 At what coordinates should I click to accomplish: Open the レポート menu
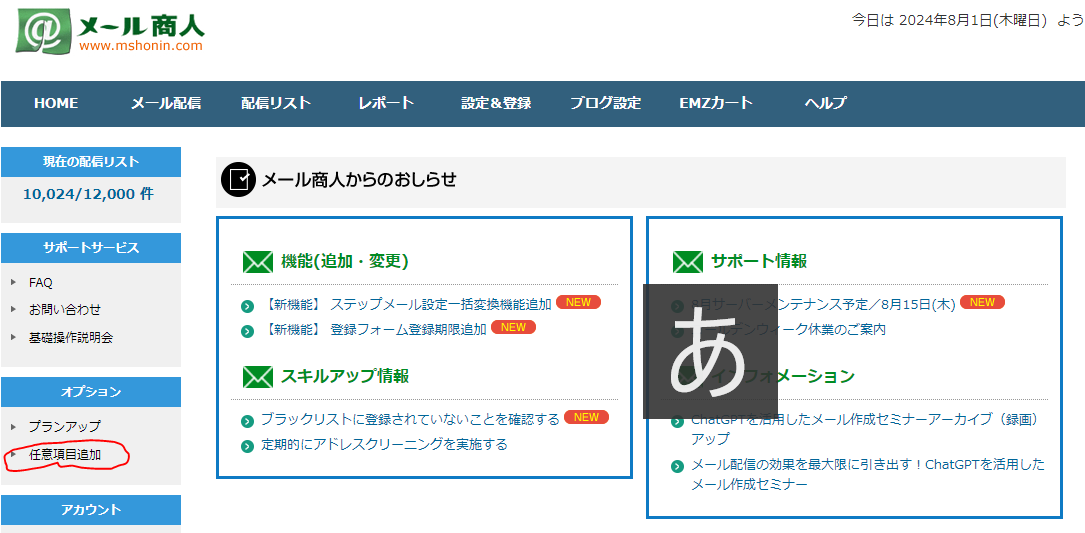pos(386,103)
